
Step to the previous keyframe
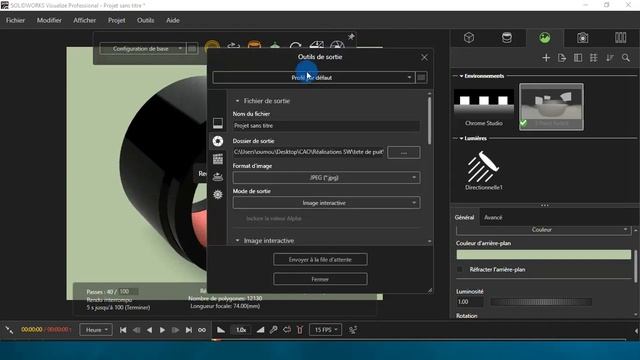pos(136,330)
